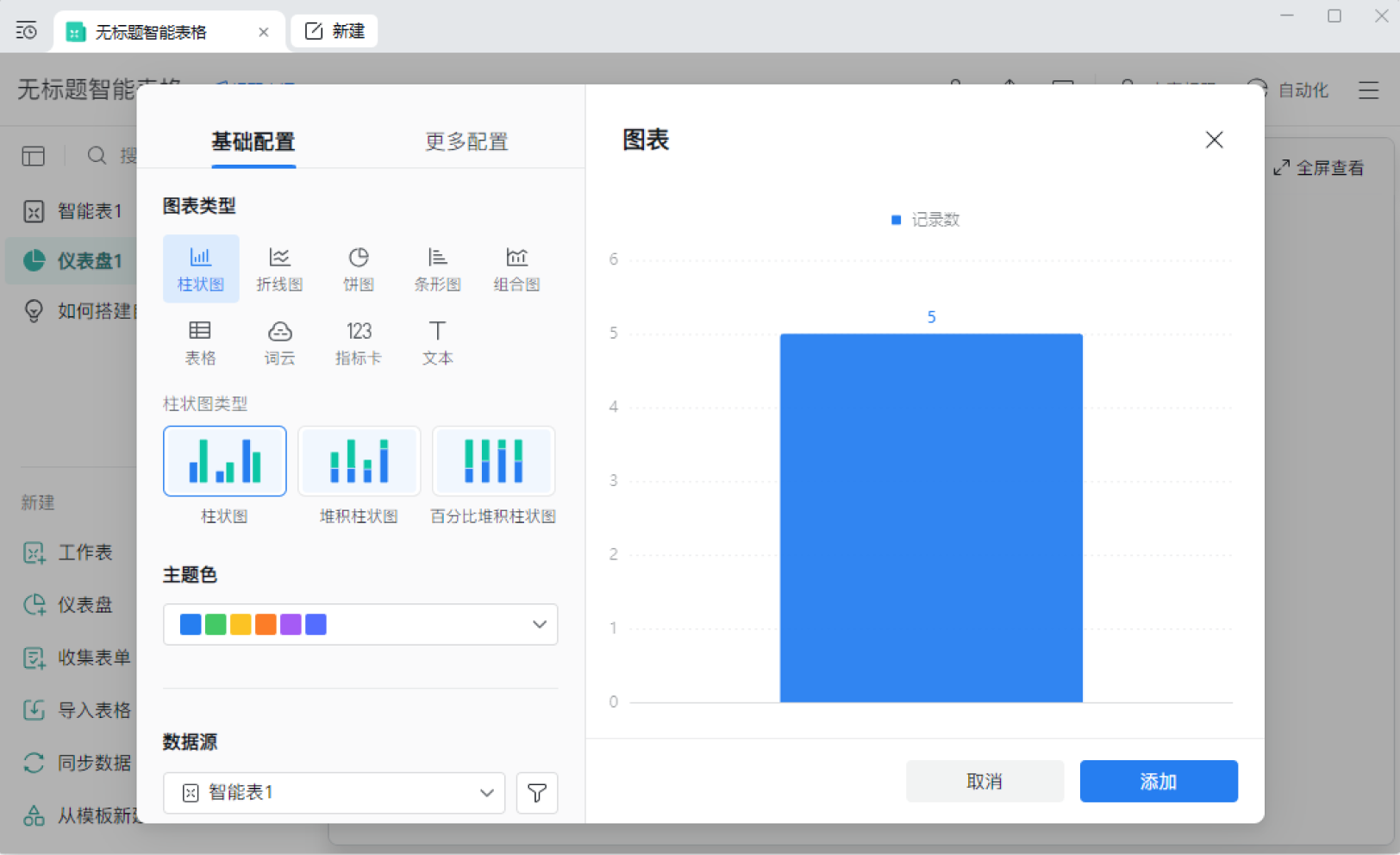Click the data source filter funnel icon
Image resolution: width=1400 pixels, height=855 pixels.
pos(537,792)
